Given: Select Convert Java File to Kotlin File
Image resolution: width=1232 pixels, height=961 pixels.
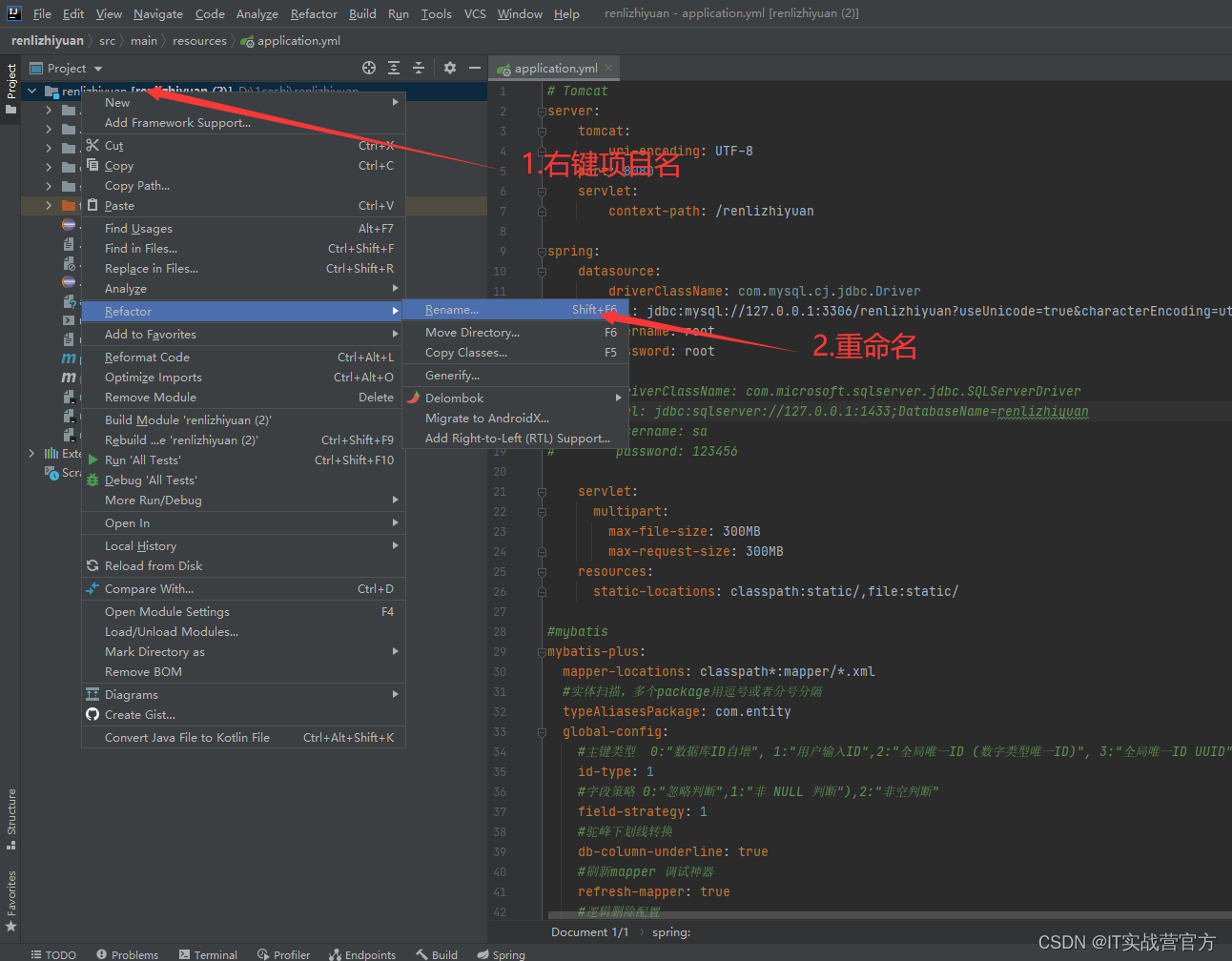Looking at the screenshot, I should point(244,738).
